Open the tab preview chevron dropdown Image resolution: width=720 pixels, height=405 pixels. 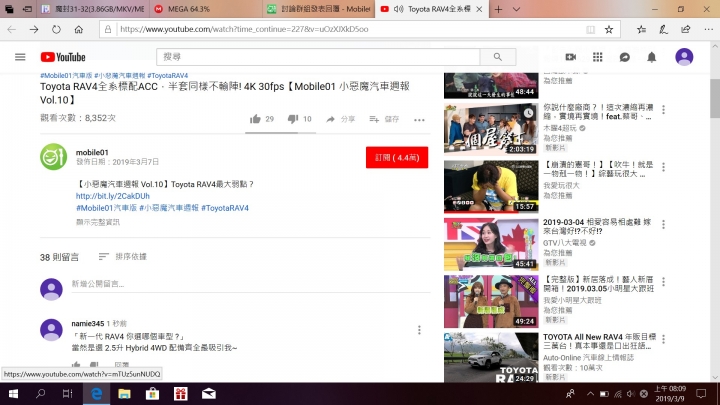516,9
